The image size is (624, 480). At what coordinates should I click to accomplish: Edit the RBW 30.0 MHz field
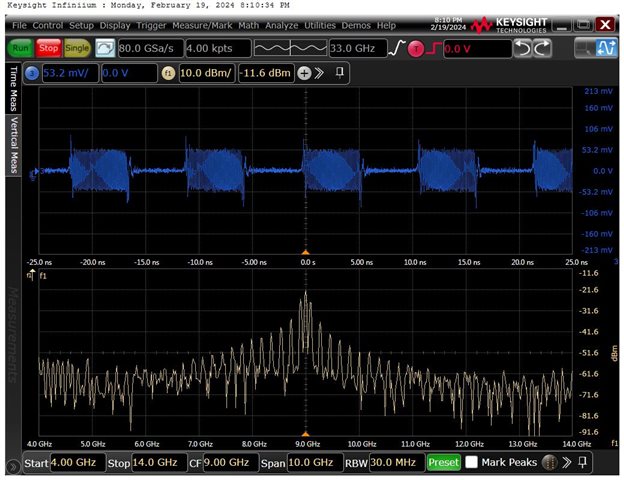pos(396,462)
